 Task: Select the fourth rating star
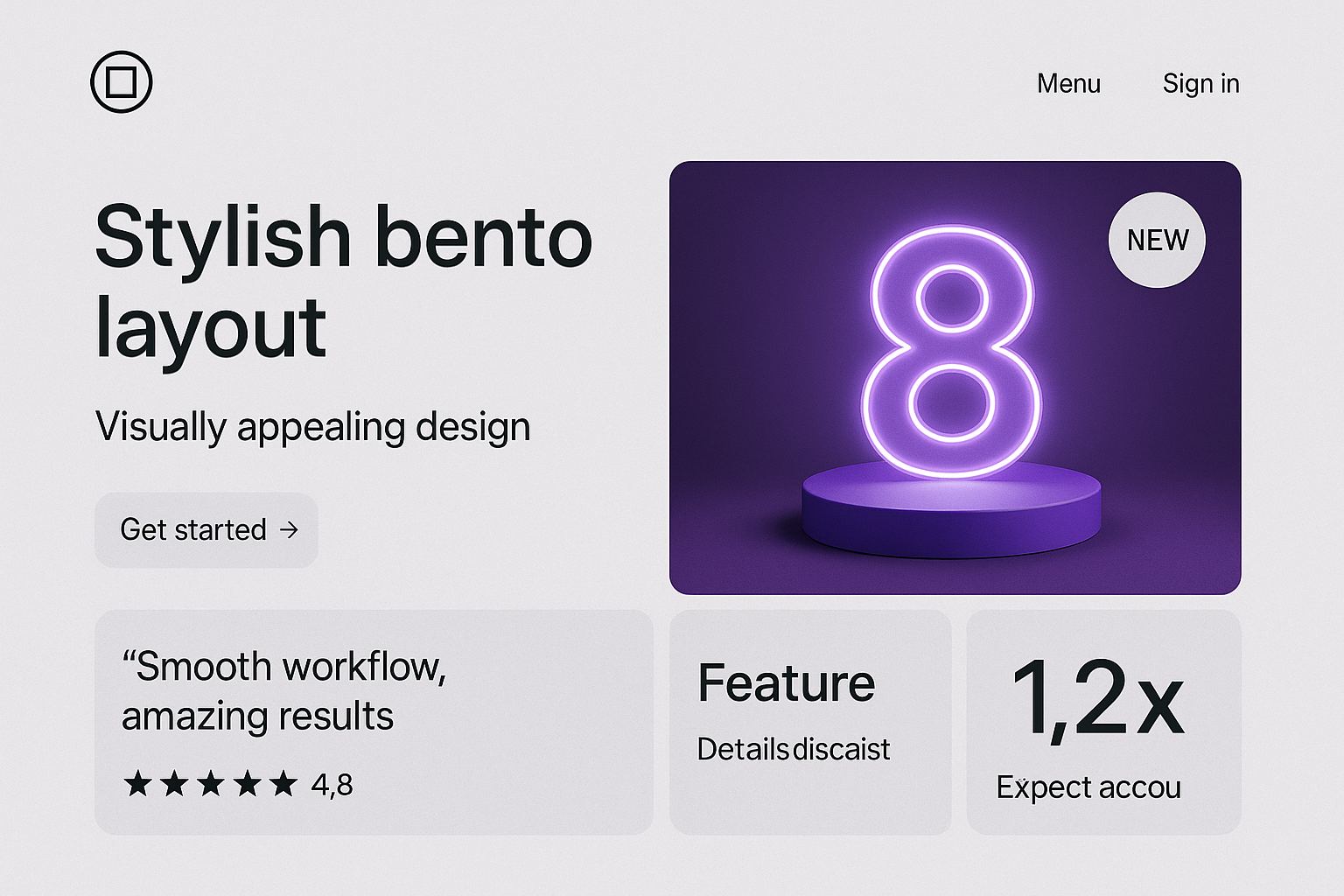click(x=248, y=784)
